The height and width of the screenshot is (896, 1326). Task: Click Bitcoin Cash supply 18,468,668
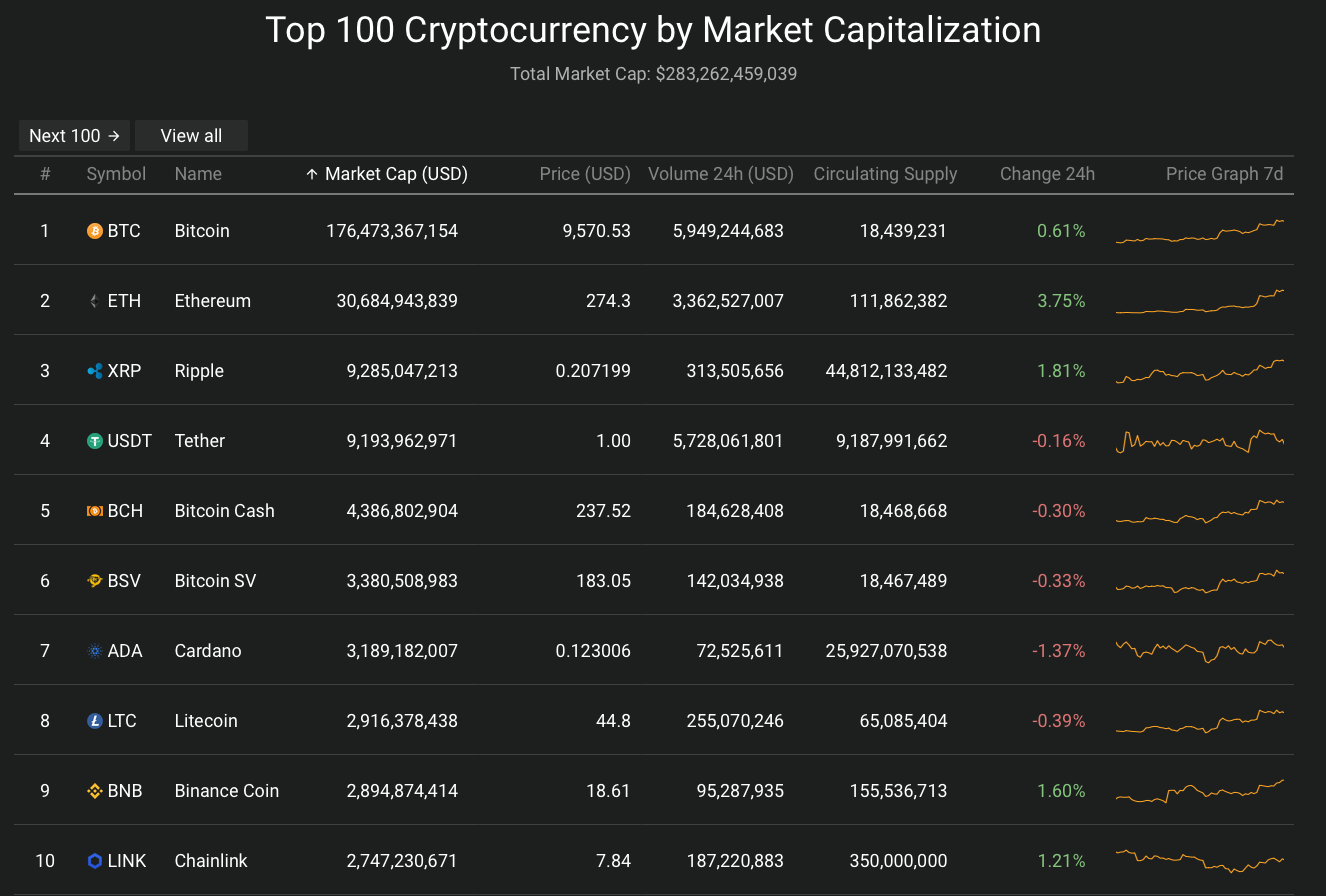click(x=903, y=511)
